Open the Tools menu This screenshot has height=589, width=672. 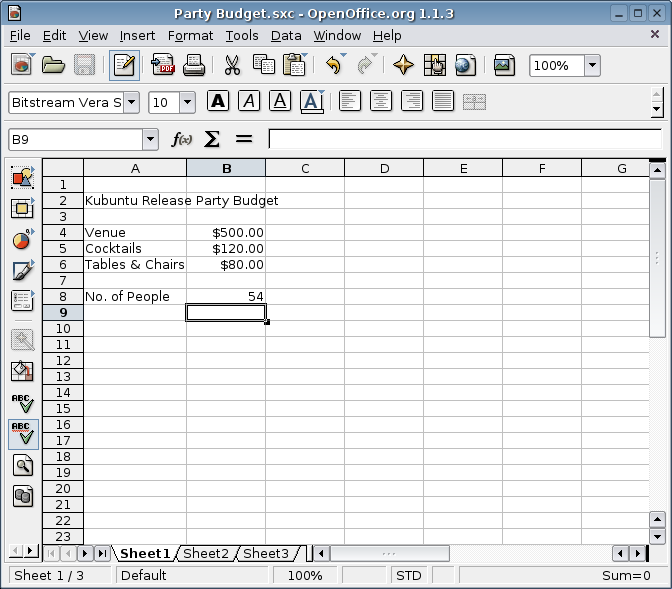(242, 36)
